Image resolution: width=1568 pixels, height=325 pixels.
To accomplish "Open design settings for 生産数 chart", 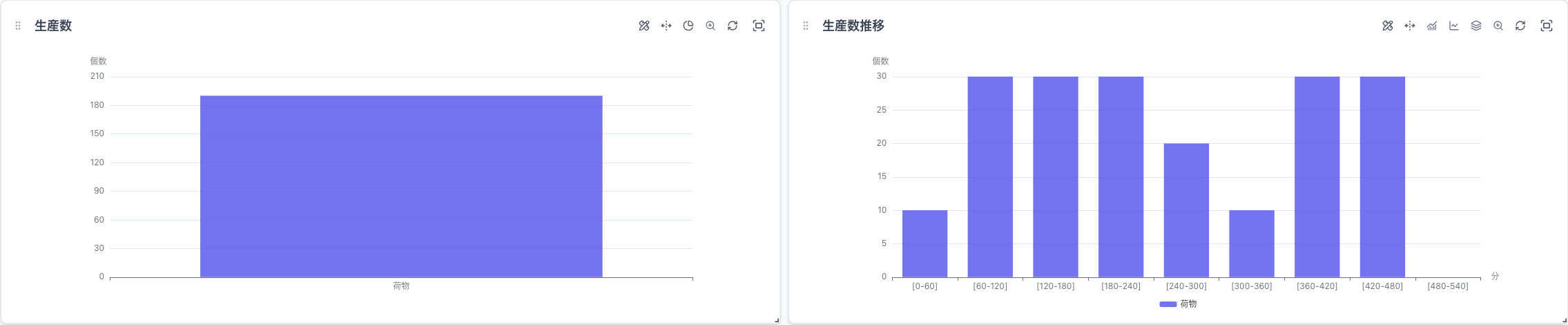I will coord(643,26).
